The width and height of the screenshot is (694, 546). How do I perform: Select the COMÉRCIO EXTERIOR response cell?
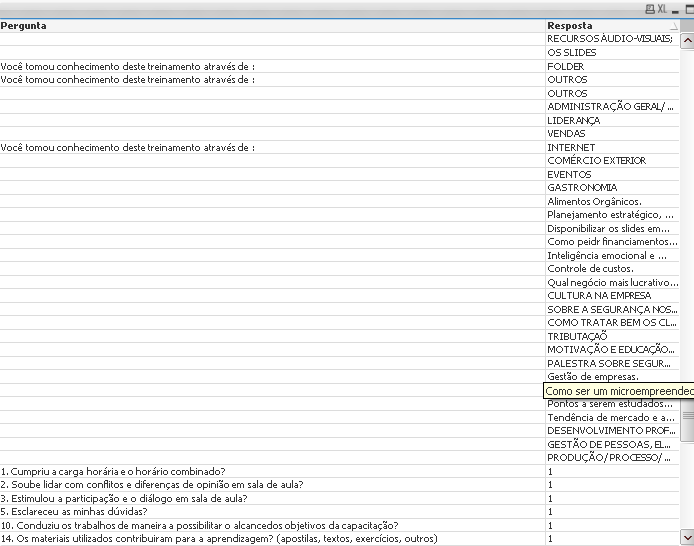pos(612,161)
